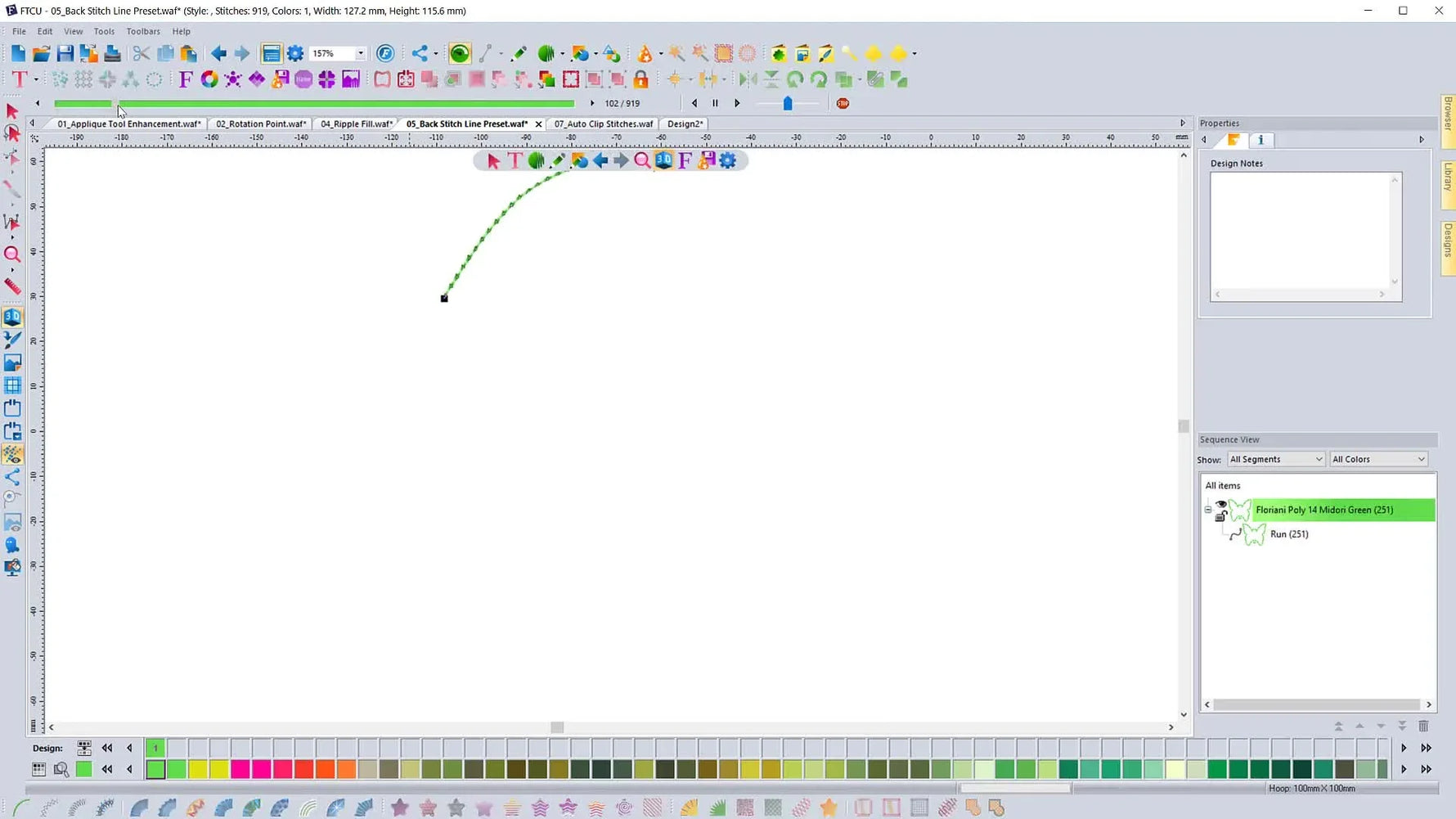Click the Save floppy disk icon

click(65, 54)
